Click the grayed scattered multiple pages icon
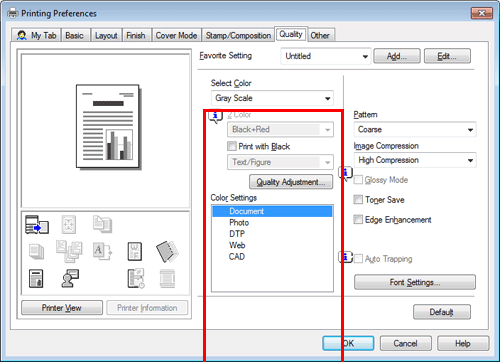 69,251
